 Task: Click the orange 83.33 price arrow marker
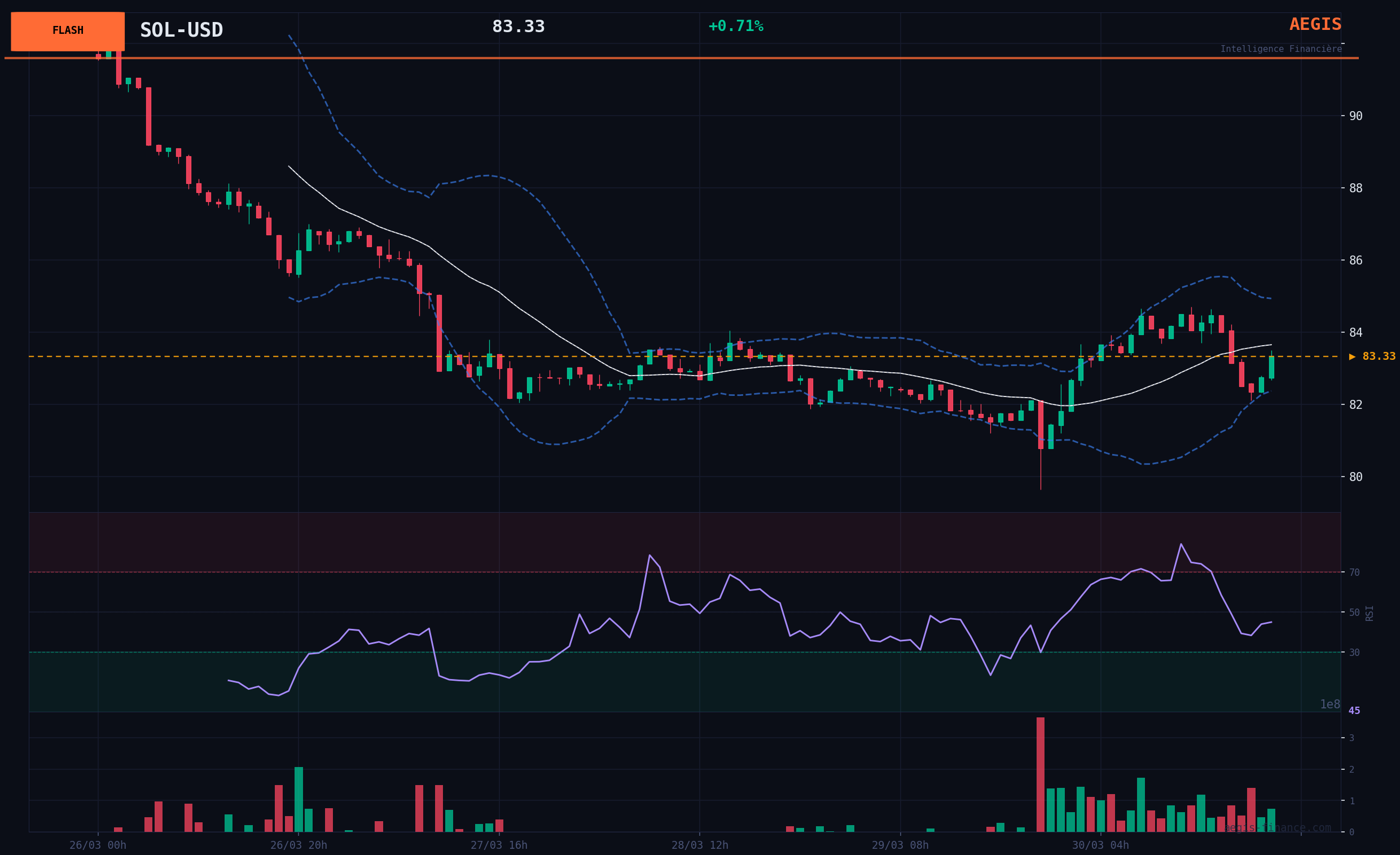click(x=1372, y=356)
